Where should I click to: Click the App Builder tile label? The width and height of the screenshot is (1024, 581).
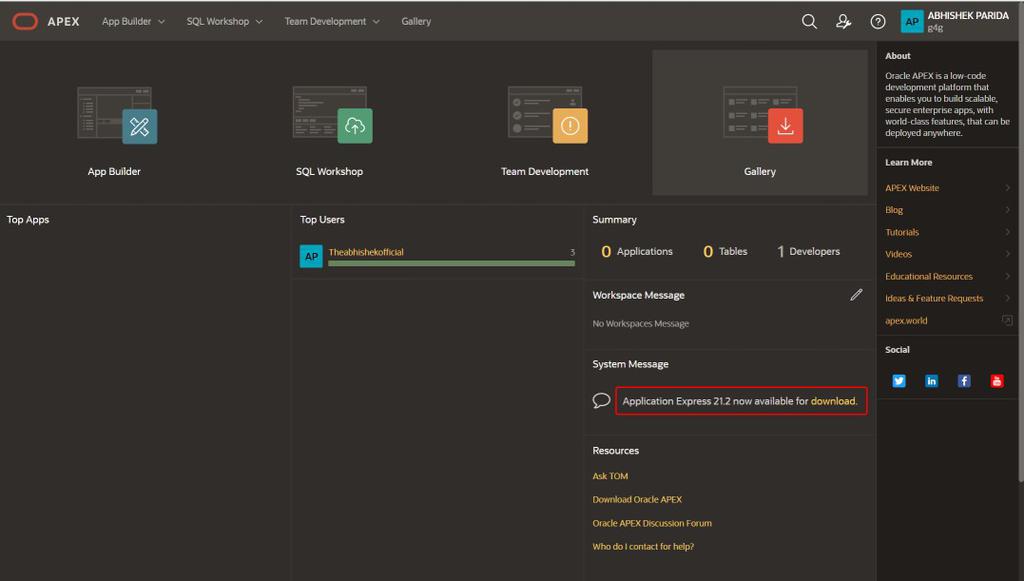point(114,171)
